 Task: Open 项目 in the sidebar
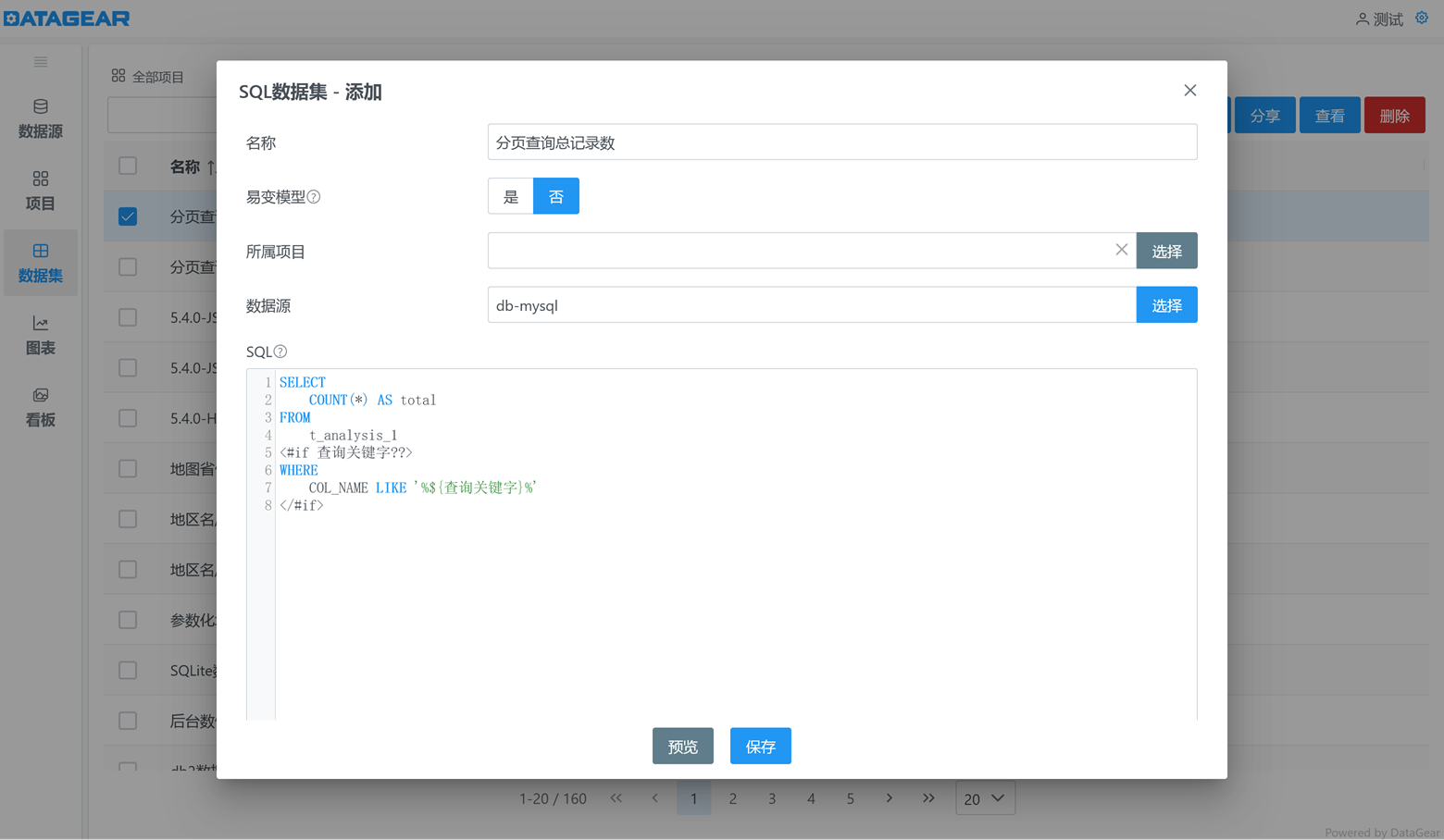coord(41,191)
